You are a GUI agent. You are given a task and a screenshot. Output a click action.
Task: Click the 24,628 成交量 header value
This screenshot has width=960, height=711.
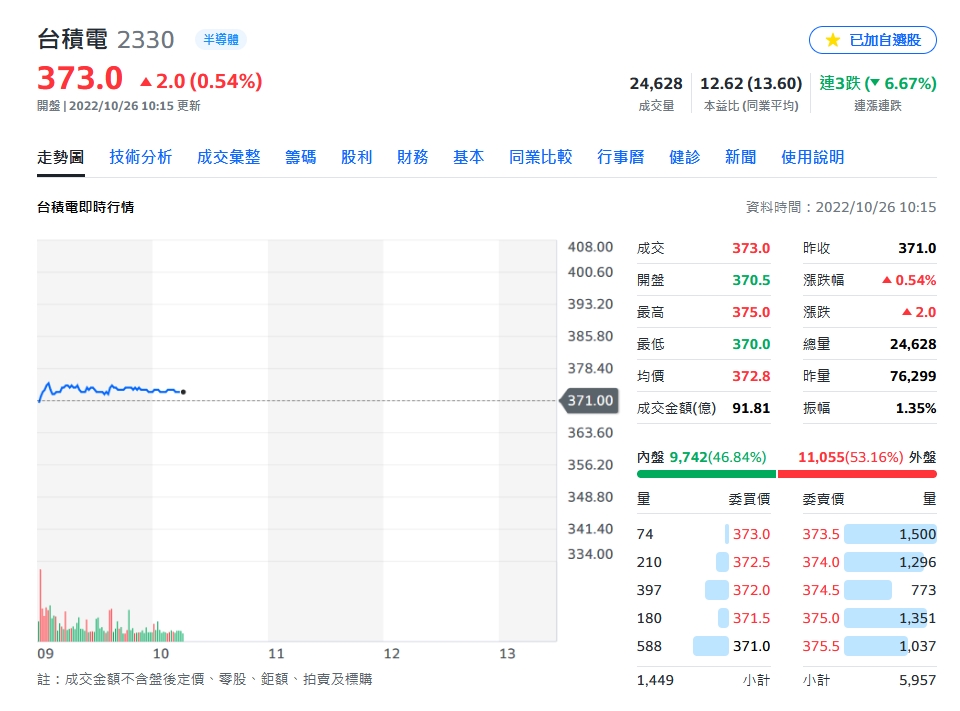point(656,83)
